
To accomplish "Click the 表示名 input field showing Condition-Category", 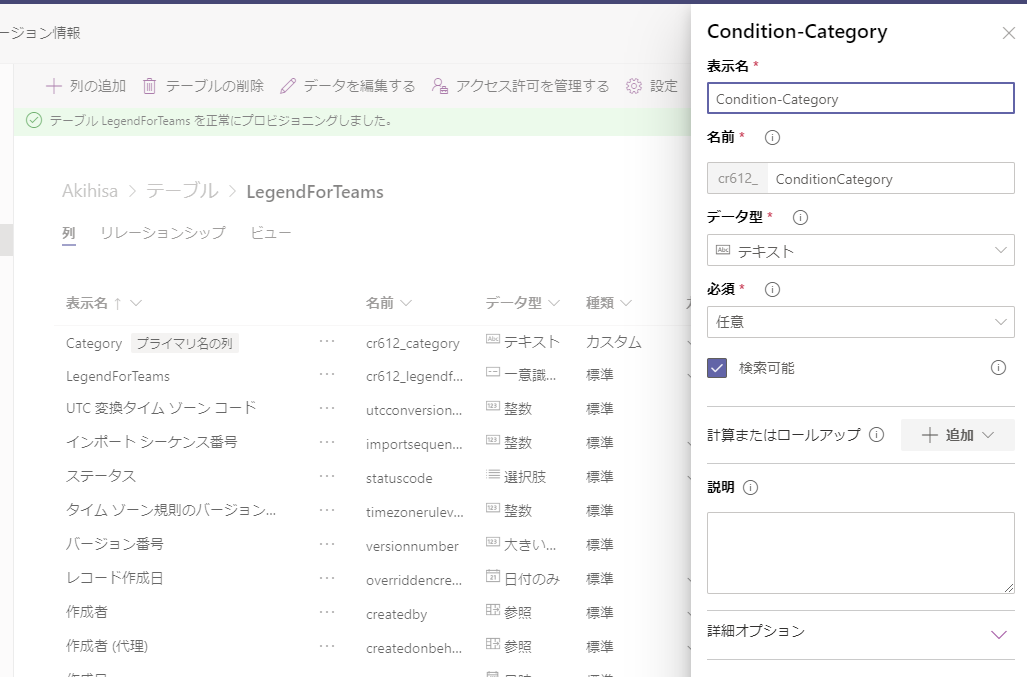I will (860, 98).
